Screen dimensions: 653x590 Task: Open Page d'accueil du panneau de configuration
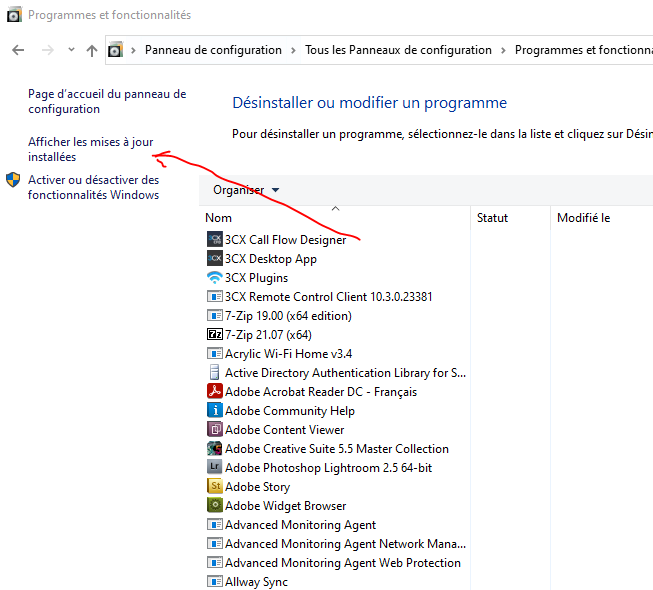click(107, 101)
